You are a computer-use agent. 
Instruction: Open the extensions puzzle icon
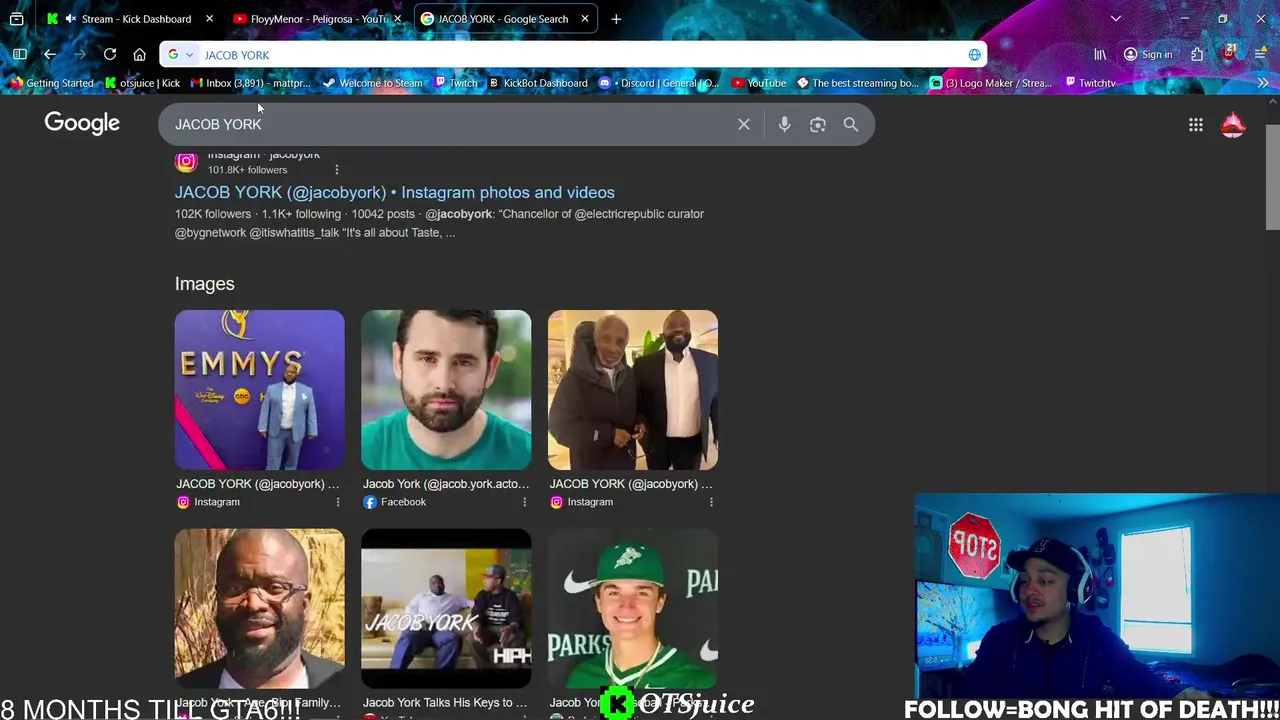(x=1197, y=55)
